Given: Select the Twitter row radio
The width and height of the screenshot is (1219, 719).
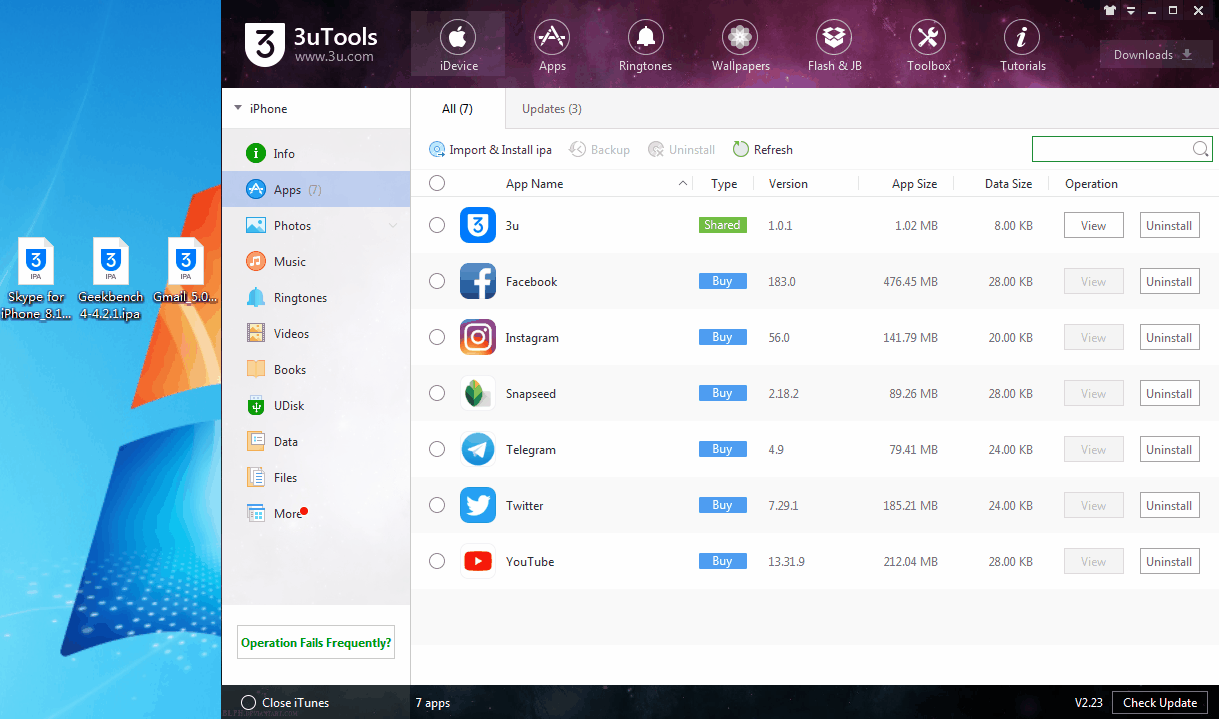Looking at the screenshot, I should pyautogui.click(x=437, y=505).
